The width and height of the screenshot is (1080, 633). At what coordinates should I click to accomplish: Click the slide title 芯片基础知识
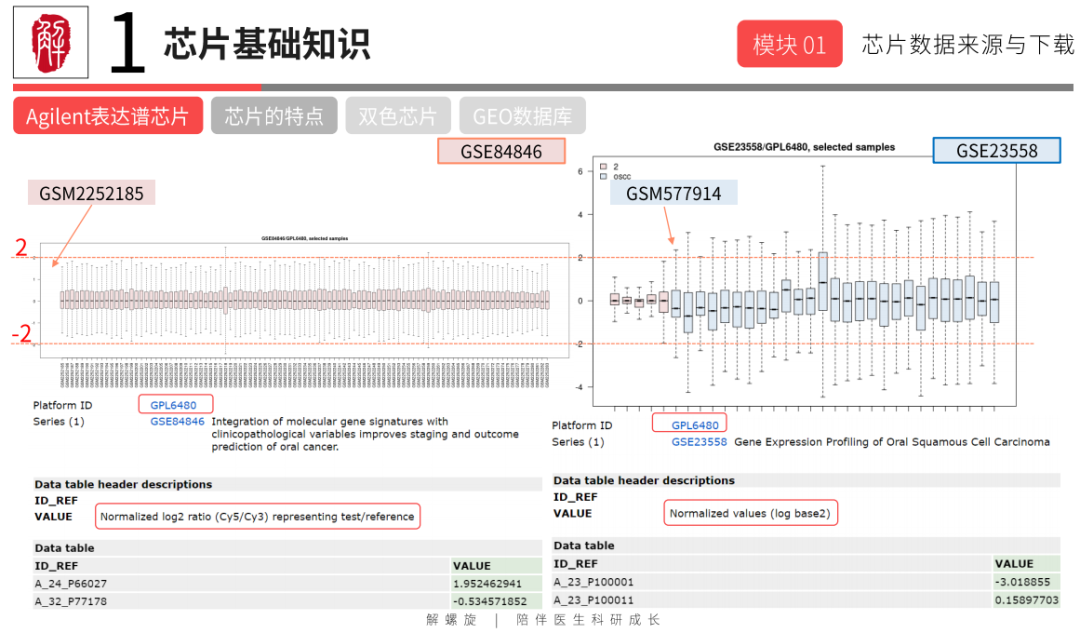coord(267,44)
